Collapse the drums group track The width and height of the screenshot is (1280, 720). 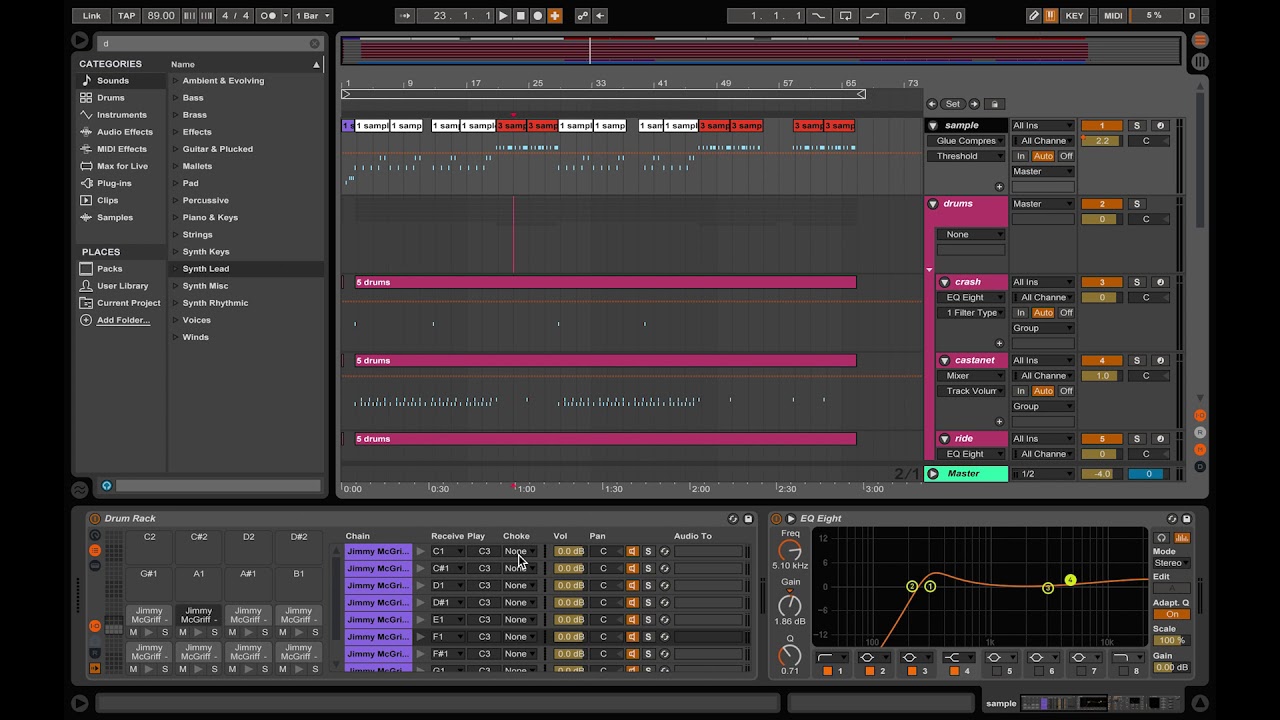point(933,204)
